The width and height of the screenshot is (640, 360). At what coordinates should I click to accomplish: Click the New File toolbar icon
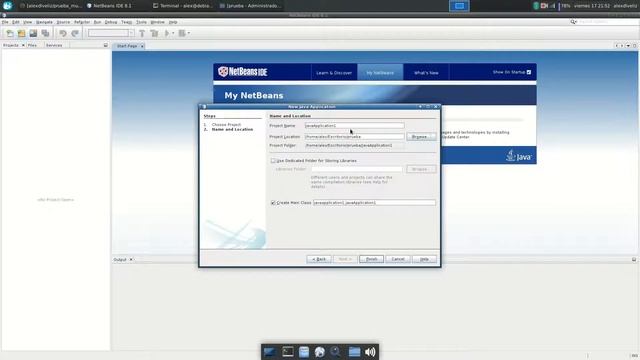click(x=9, y=33)
